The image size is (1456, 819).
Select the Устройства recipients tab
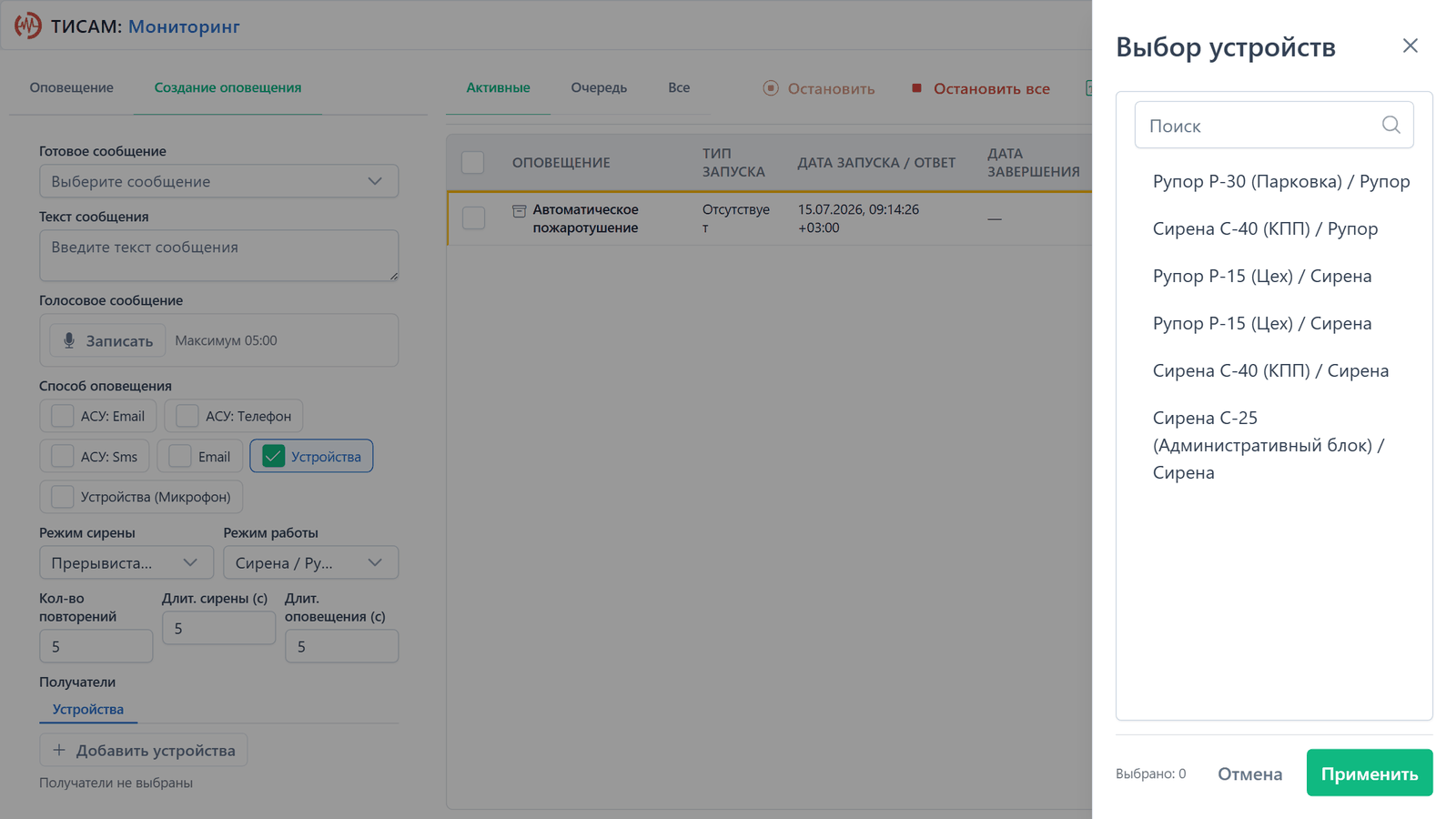88,709
